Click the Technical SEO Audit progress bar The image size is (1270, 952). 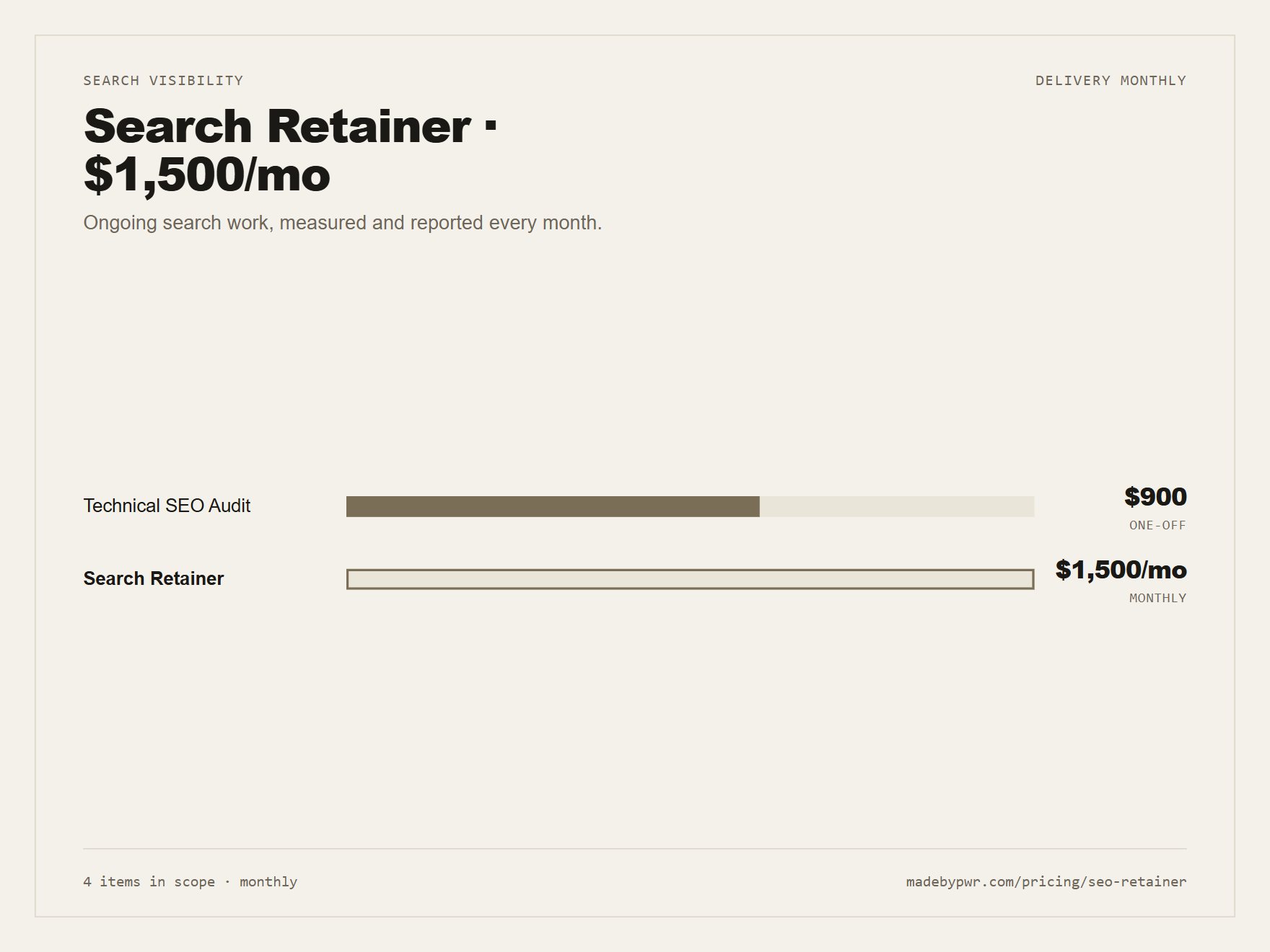click(691, 506)
